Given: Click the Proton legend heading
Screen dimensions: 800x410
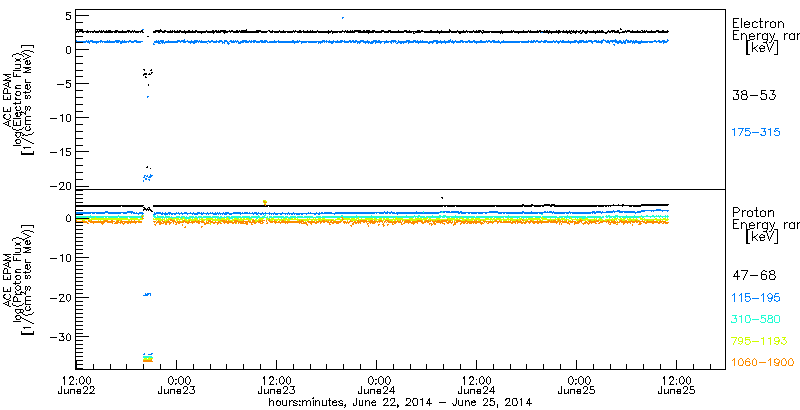Looking at the screenshot, I should (x=754, y=212).
